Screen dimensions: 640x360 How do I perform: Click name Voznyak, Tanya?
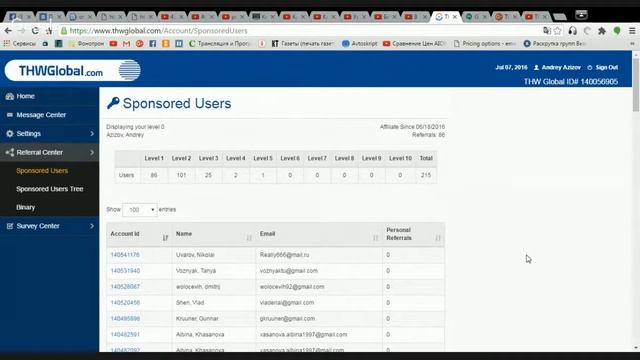196,271
